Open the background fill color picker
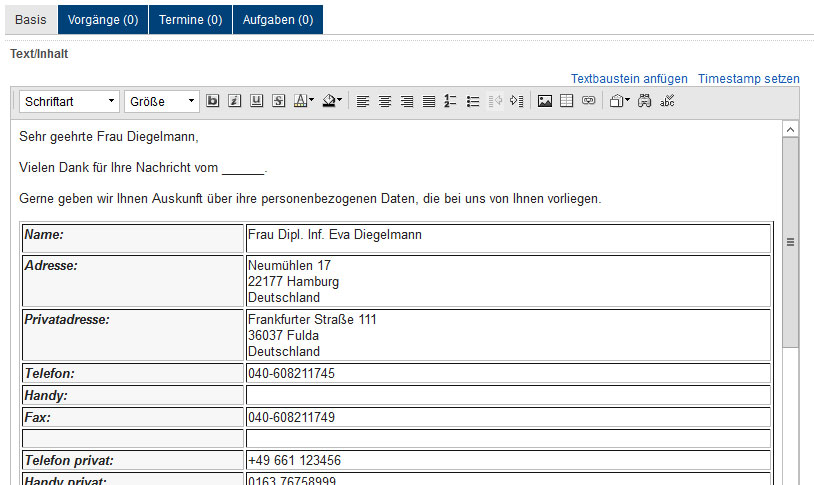 tap(332, 101)
